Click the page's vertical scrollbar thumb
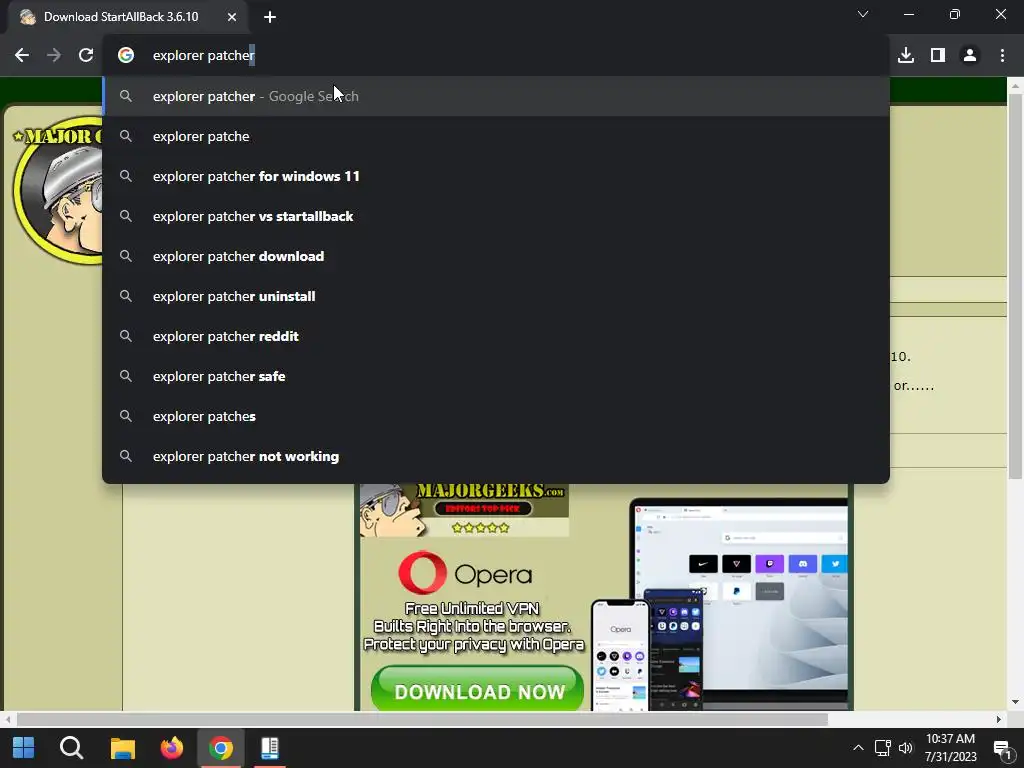1024x768 pixels. [x=1015, y=286]
